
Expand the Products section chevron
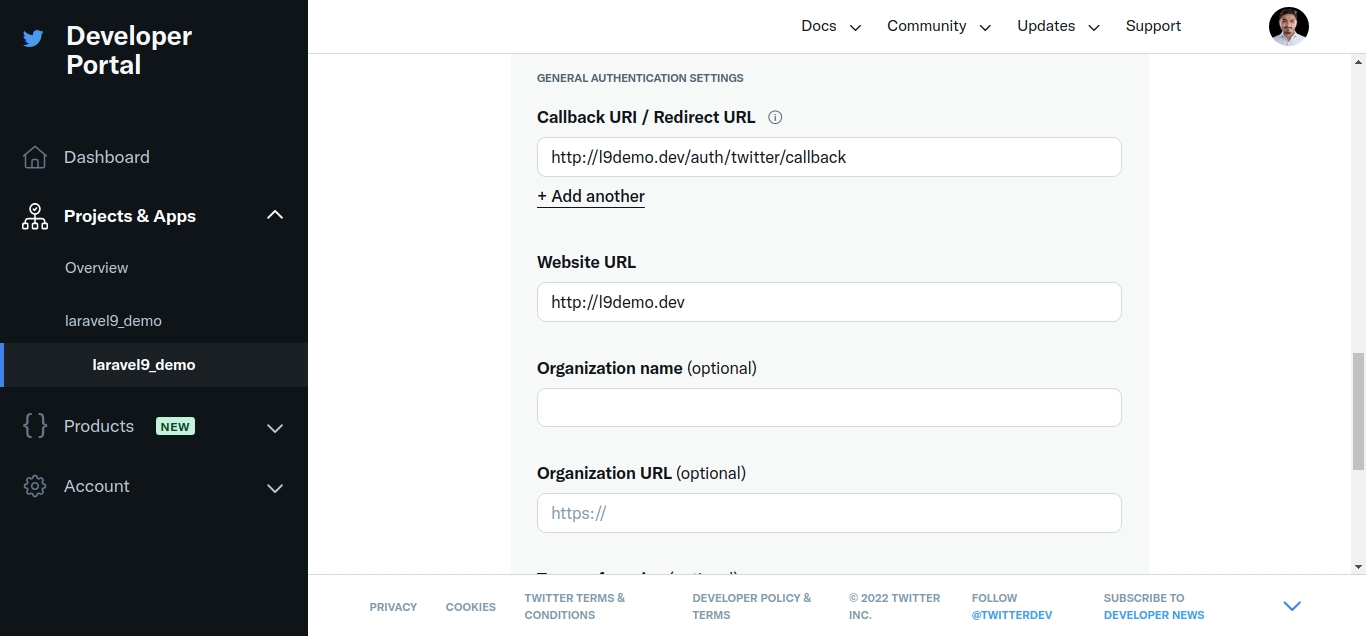275,428
